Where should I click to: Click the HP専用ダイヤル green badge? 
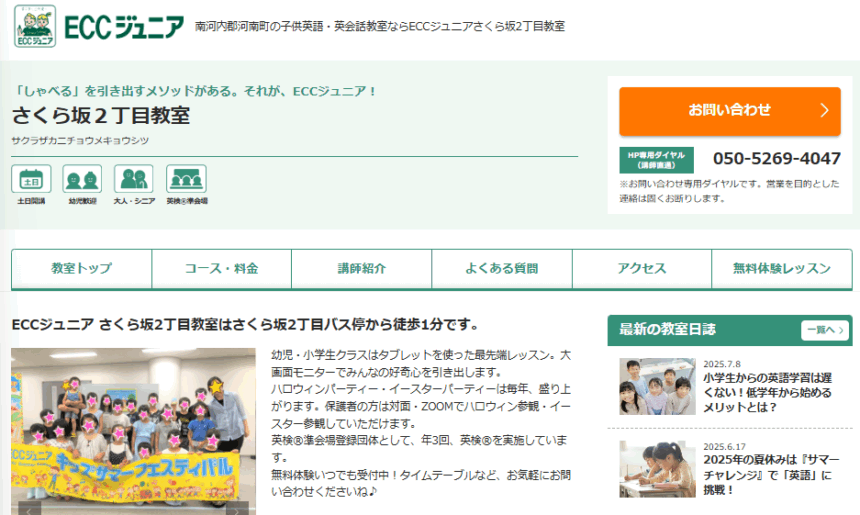pyautogui.click(x=656, y=159)
